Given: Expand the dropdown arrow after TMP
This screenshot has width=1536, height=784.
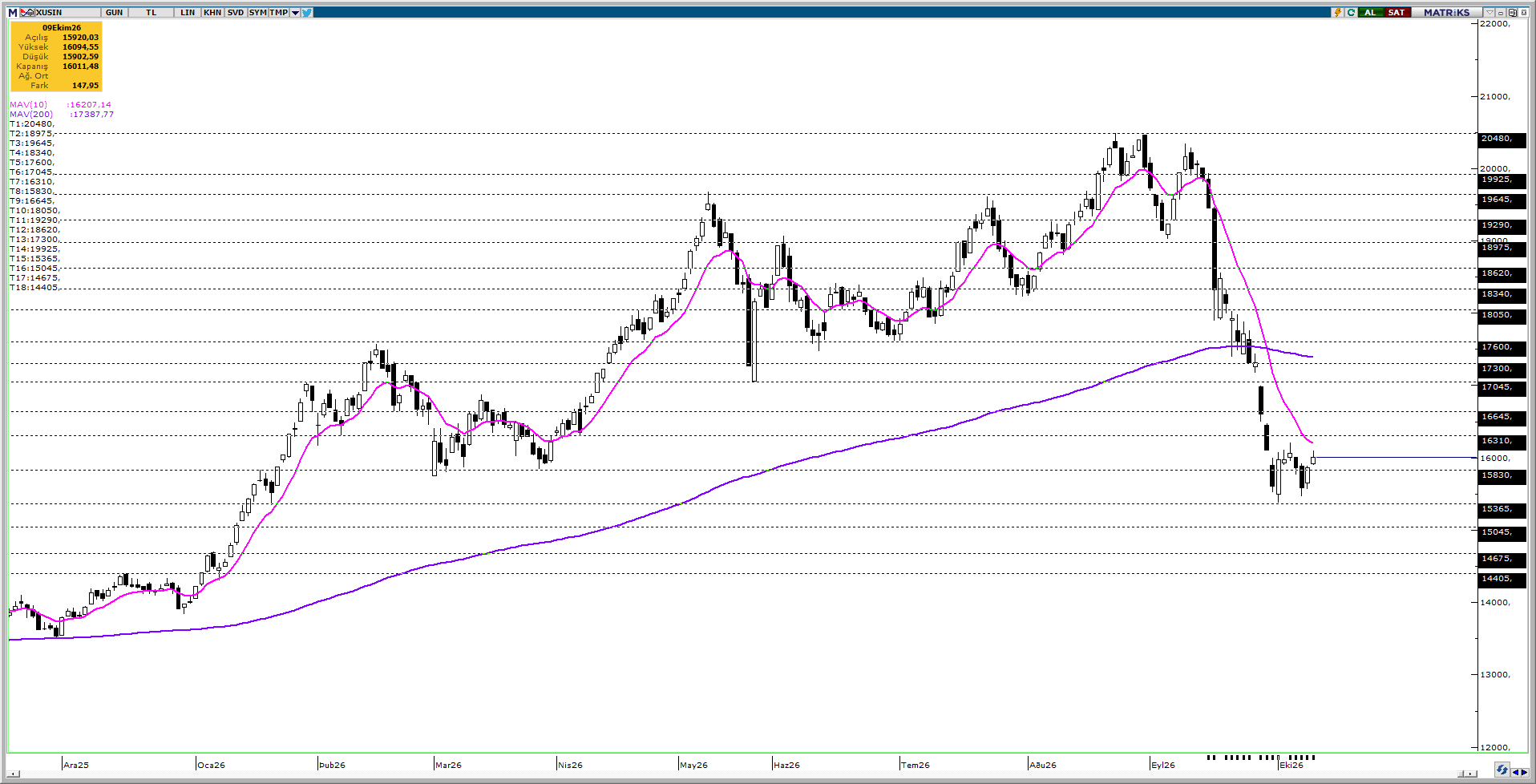Looking at the screenshot, I should 295,13.
